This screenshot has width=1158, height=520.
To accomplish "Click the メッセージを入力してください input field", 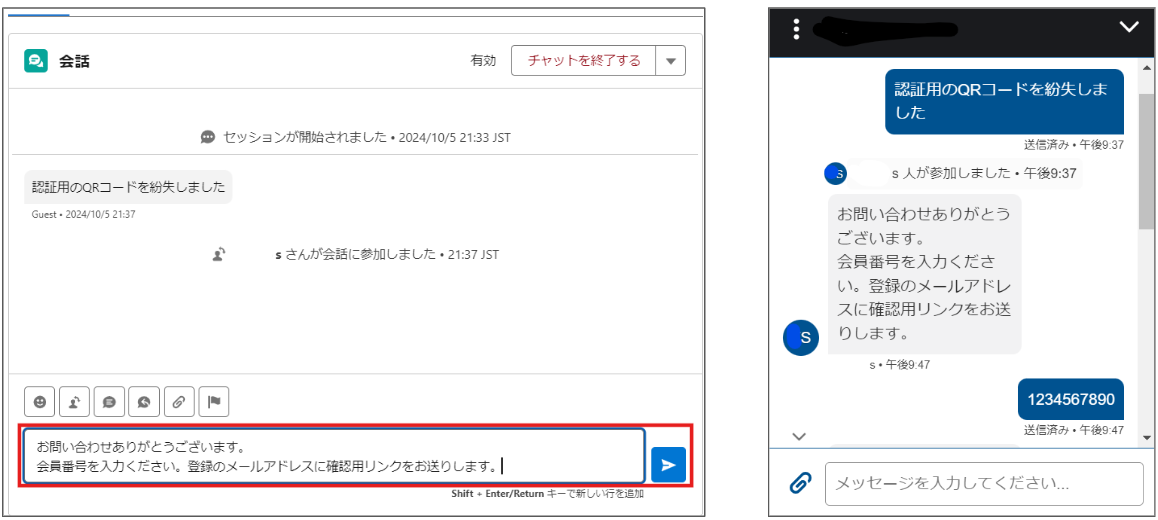I will click(x=984, y=484).
